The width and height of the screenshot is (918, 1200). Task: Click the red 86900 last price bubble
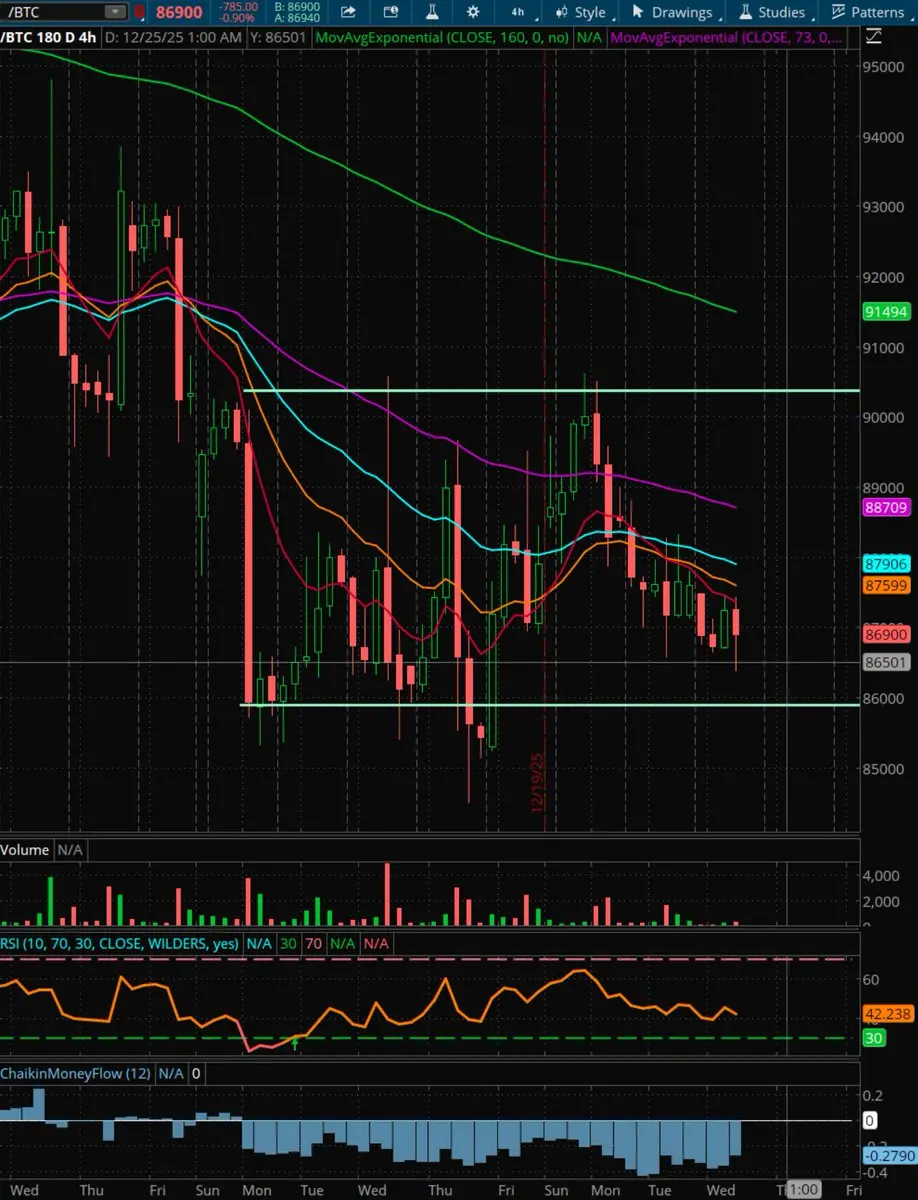tap(888, 634)
